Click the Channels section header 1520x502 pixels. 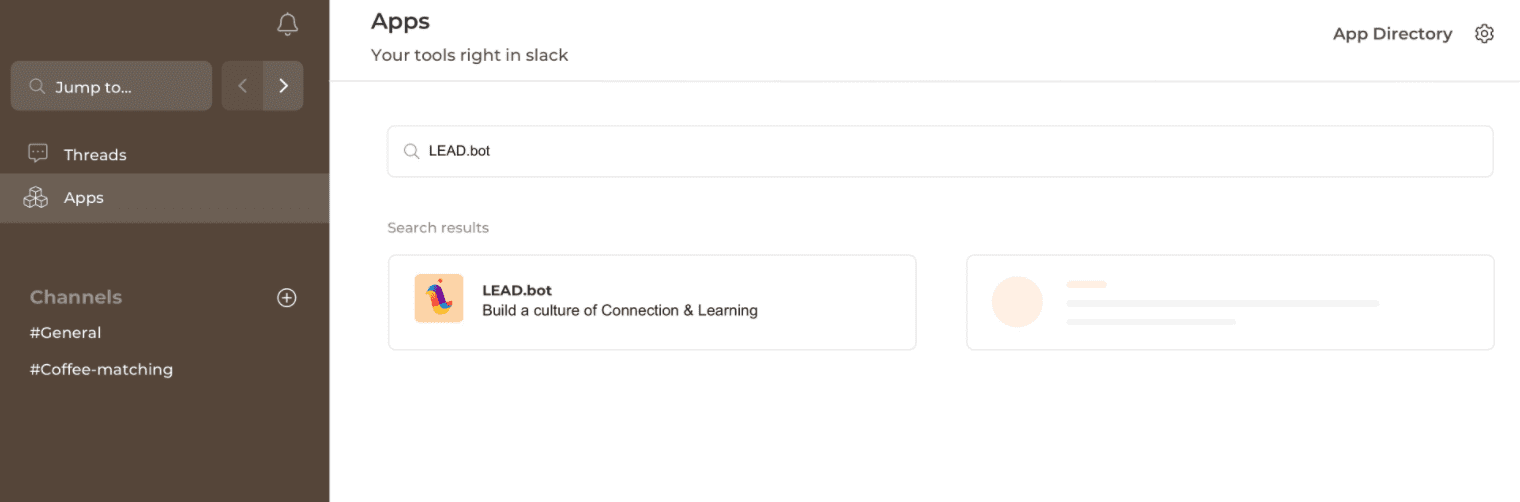tap(76, 298)
